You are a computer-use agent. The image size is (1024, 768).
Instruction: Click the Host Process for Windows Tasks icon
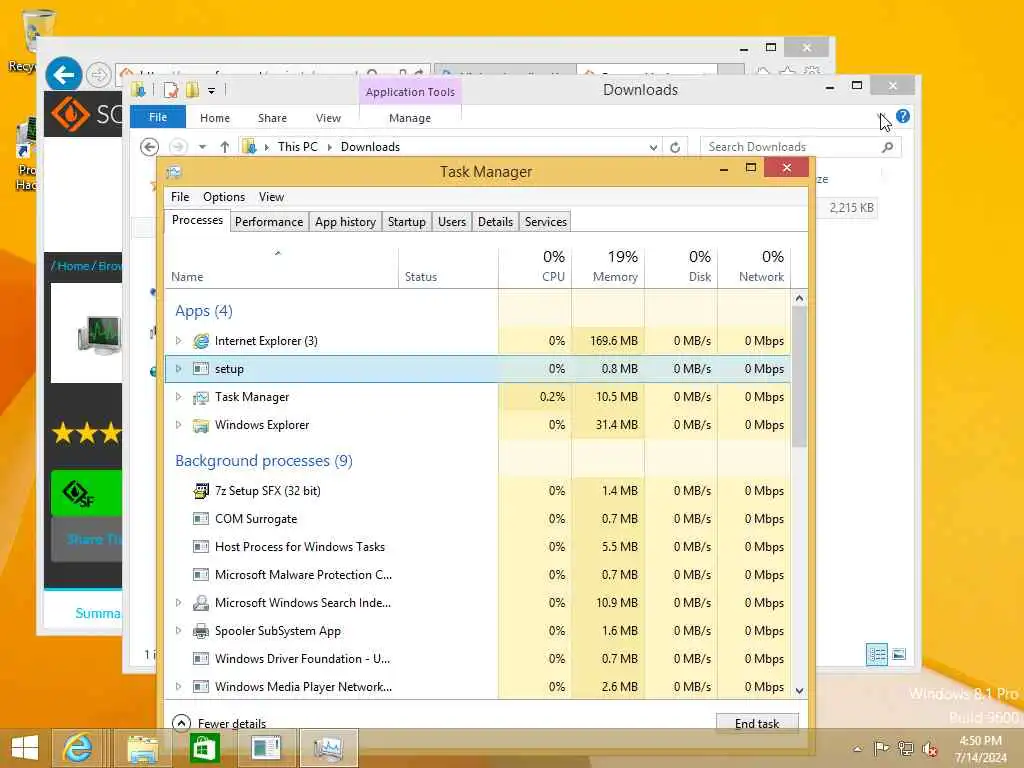coord(201,547)
